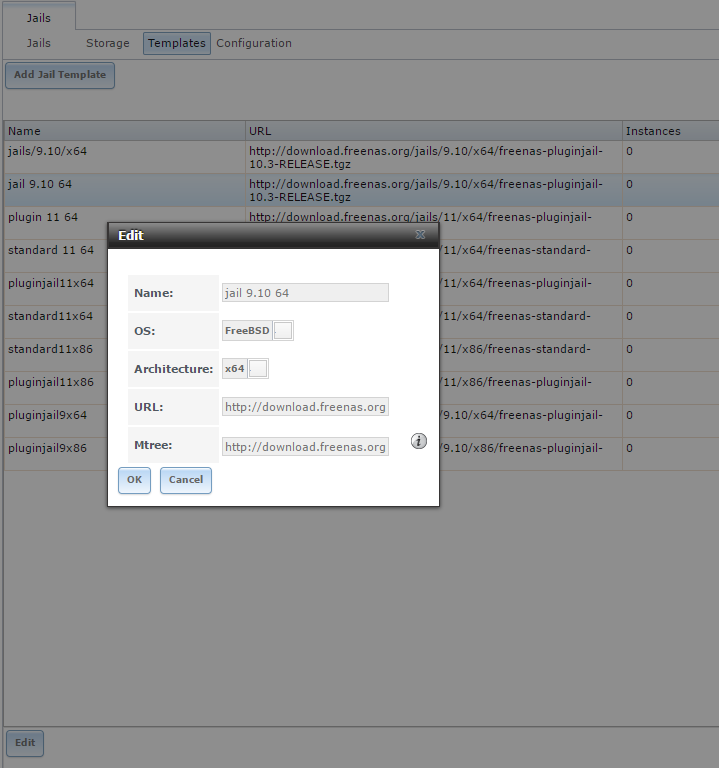This screenshot has width=719, height=768.
Task: Click the Mtree info help icon
Action: click(418, 441)
